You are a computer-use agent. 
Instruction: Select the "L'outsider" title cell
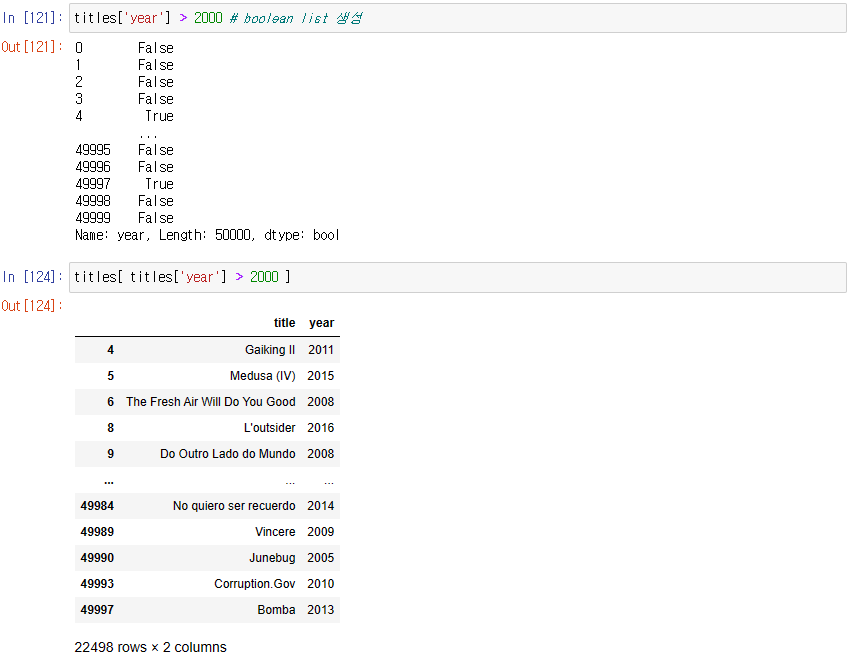click(269, 428)
